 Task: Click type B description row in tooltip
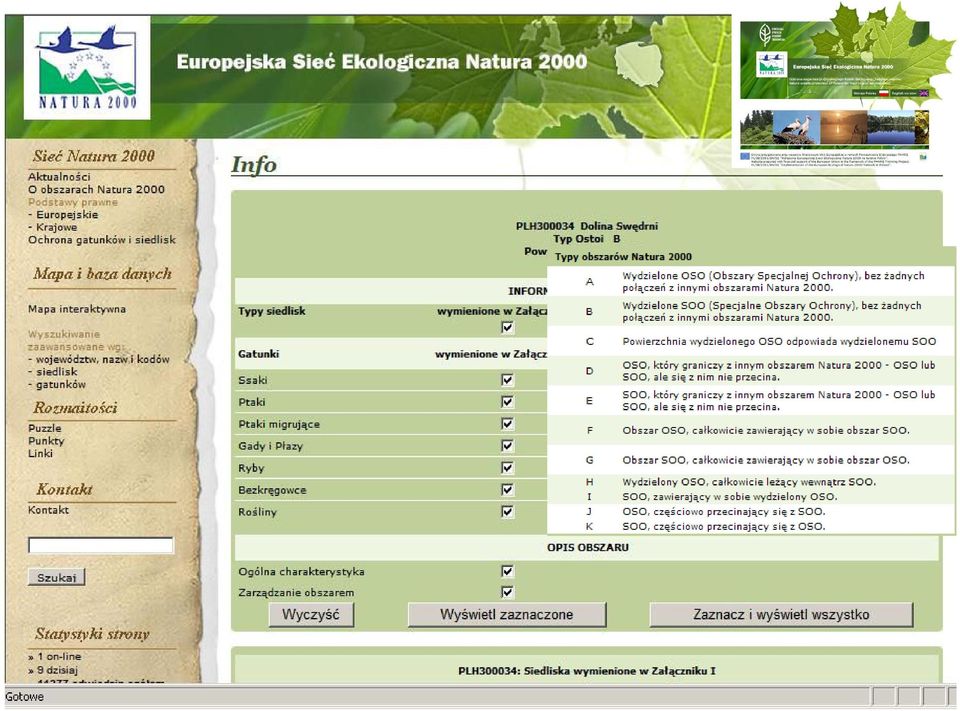click(x=751, y=312)
